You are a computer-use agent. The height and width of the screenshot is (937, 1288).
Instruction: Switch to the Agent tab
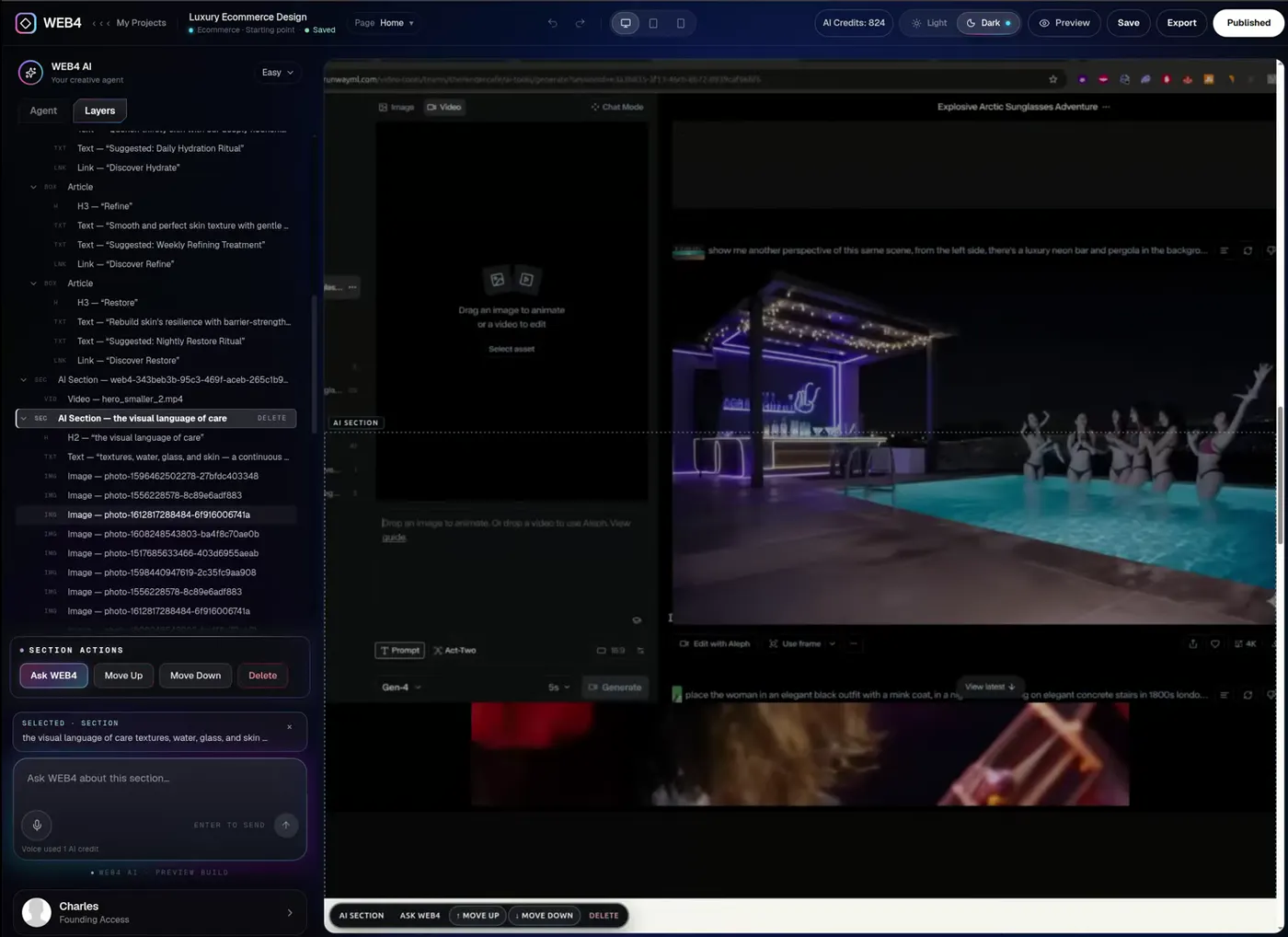point(43,110)
